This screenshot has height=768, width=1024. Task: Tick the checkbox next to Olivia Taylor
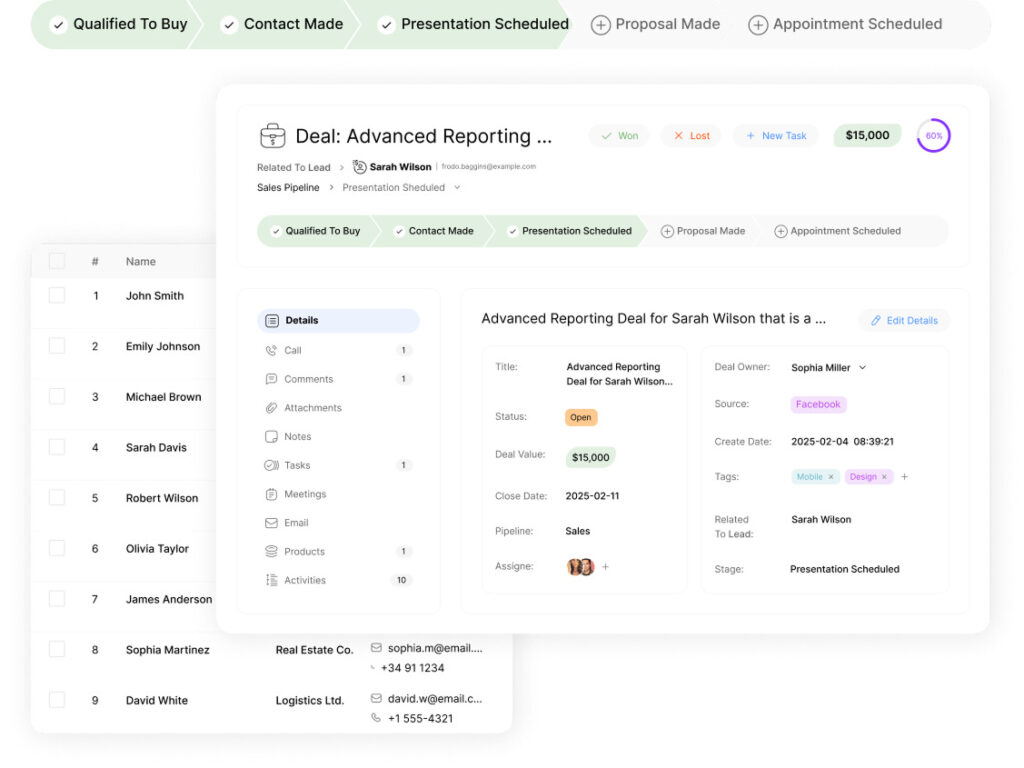57,549
